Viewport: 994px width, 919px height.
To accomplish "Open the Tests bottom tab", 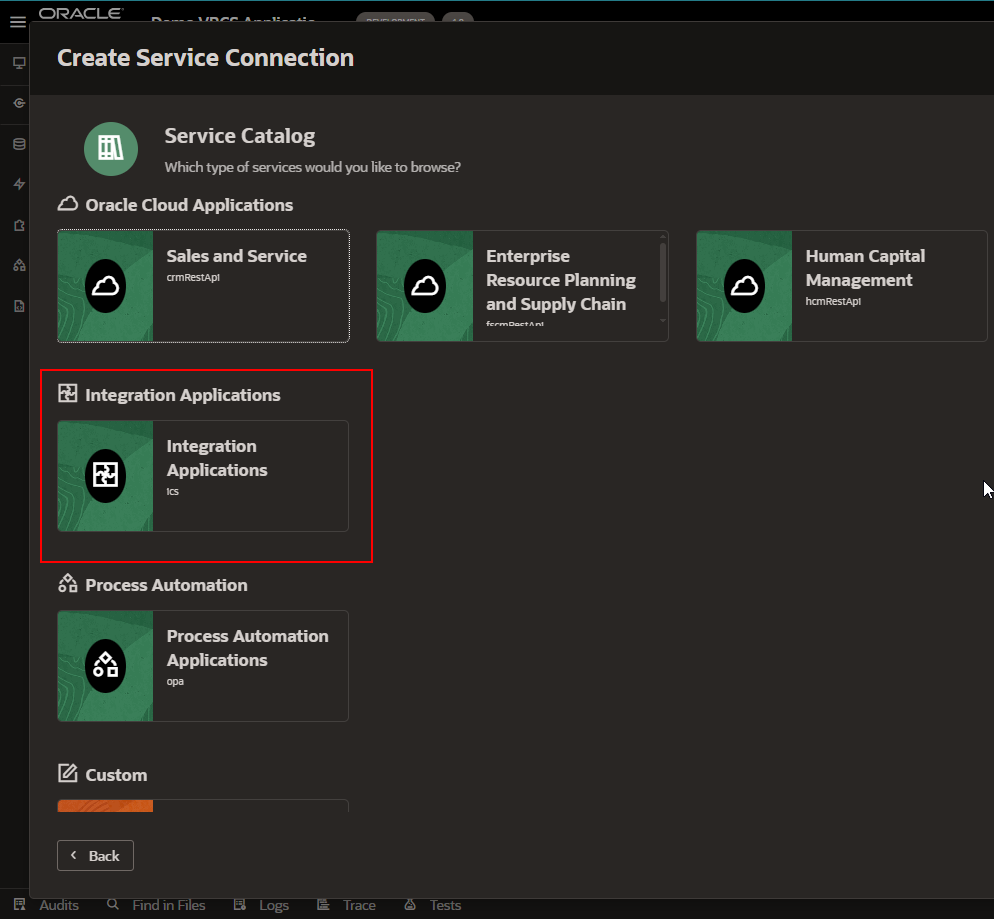I will 433,905.
